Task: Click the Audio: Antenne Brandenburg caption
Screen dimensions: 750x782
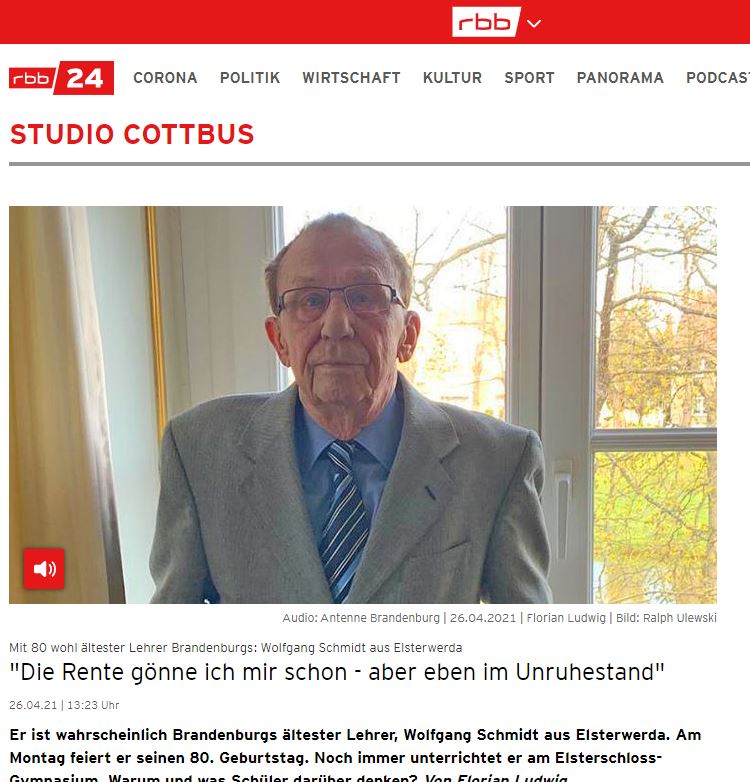Action: point(361,618)
